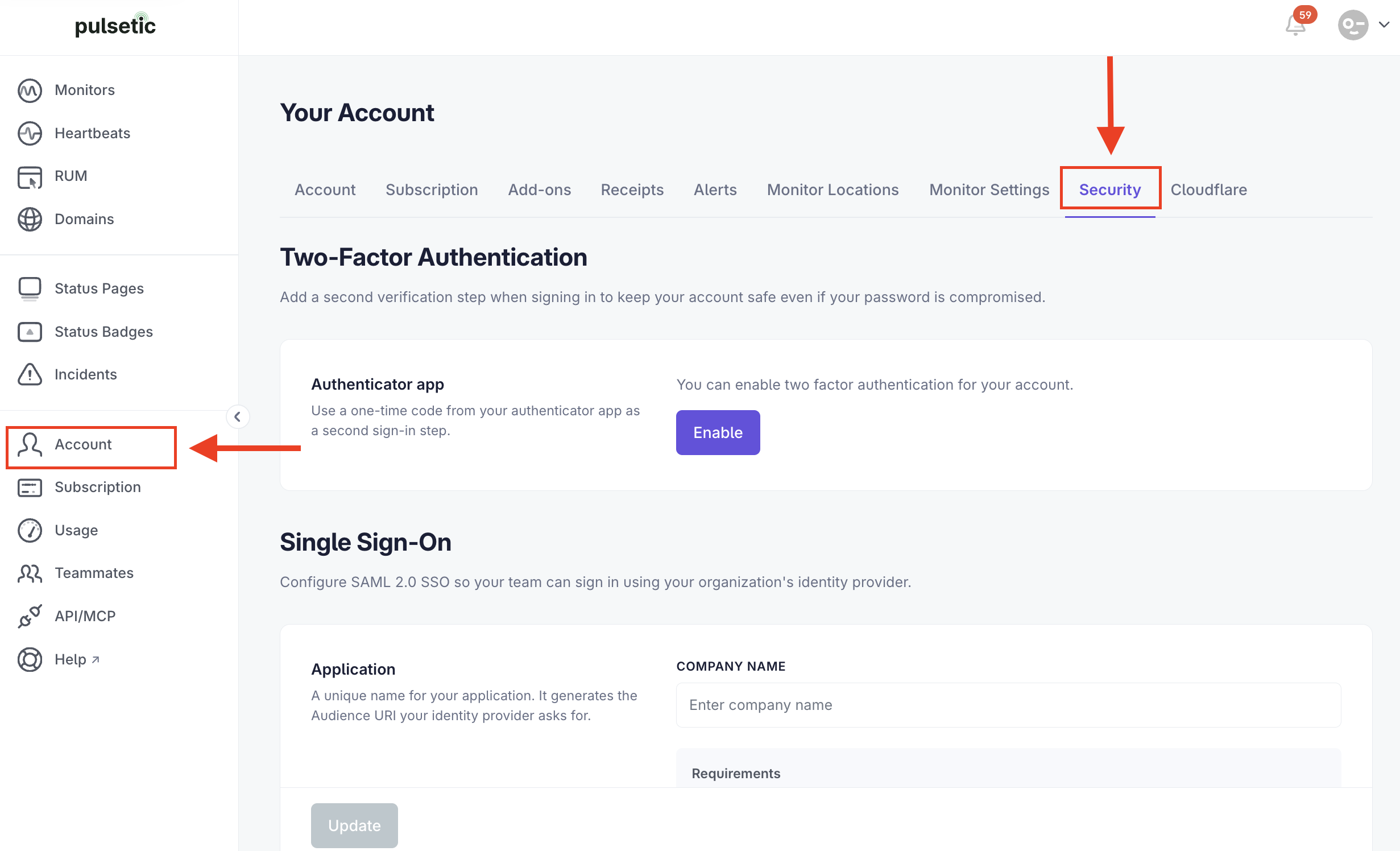Open the Incidents warning triangle icon
Screen dimensions: 1400x851
[x=30, y=374]
